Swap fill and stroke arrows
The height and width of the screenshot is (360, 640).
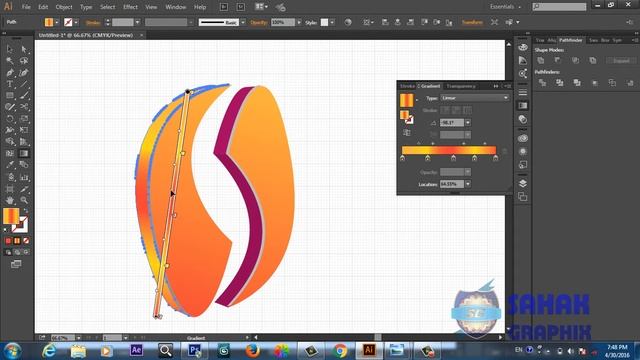point(25,211)
